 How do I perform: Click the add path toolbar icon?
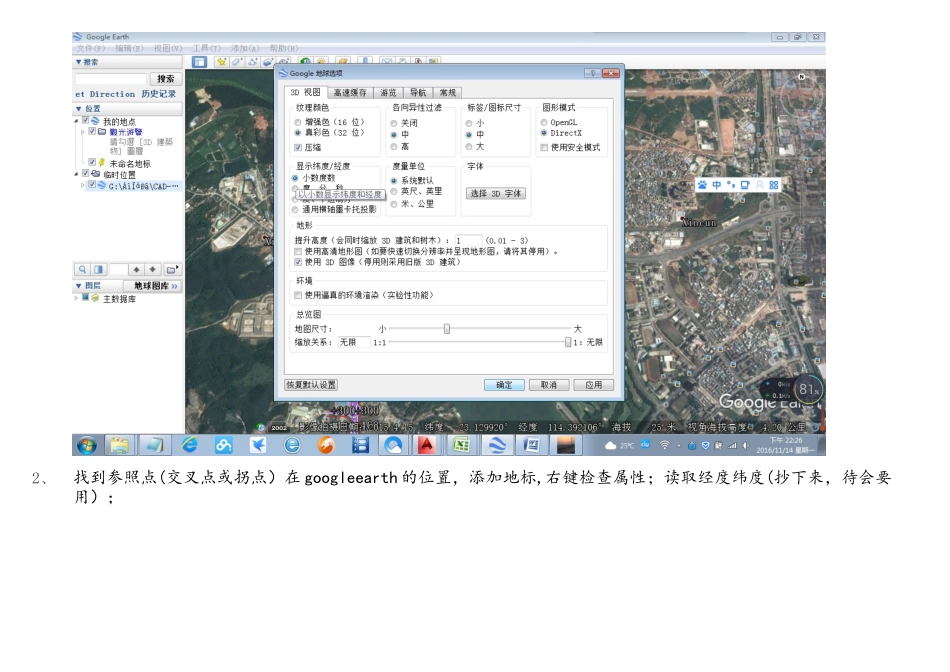click(x=252, y=62)
